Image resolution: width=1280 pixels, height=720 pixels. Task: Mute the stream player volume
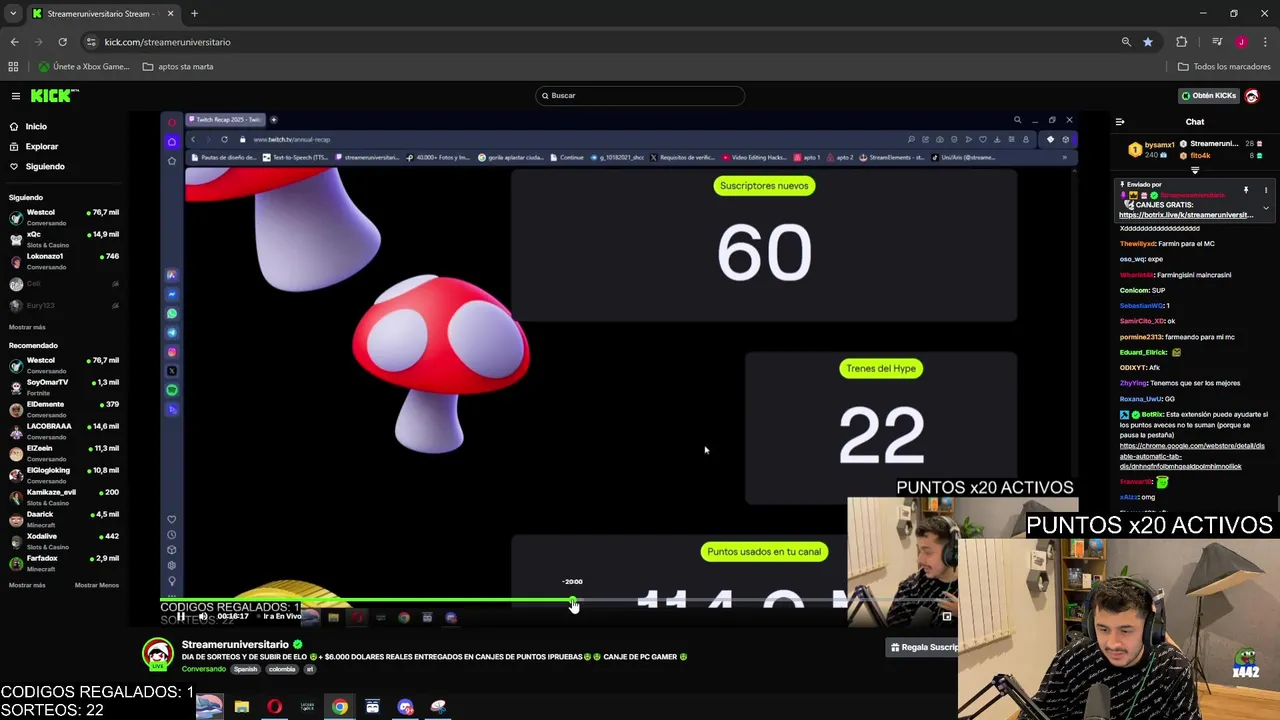pyautogui.click(x=203, y=617)
